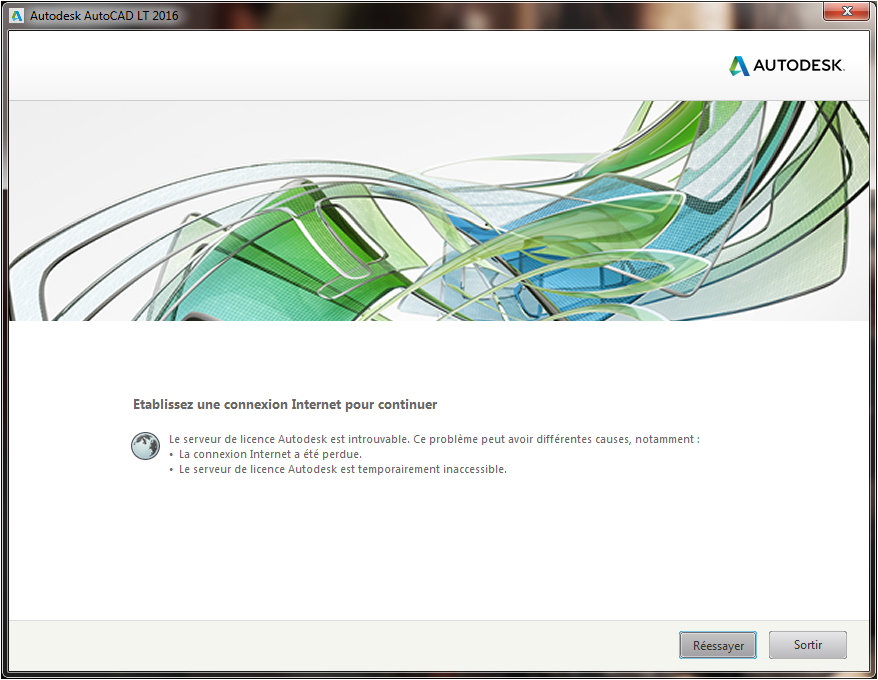Select the 'temporairement inaccessible' bullet line
This screenshot has height=680, width=878.
click(343, 469)
